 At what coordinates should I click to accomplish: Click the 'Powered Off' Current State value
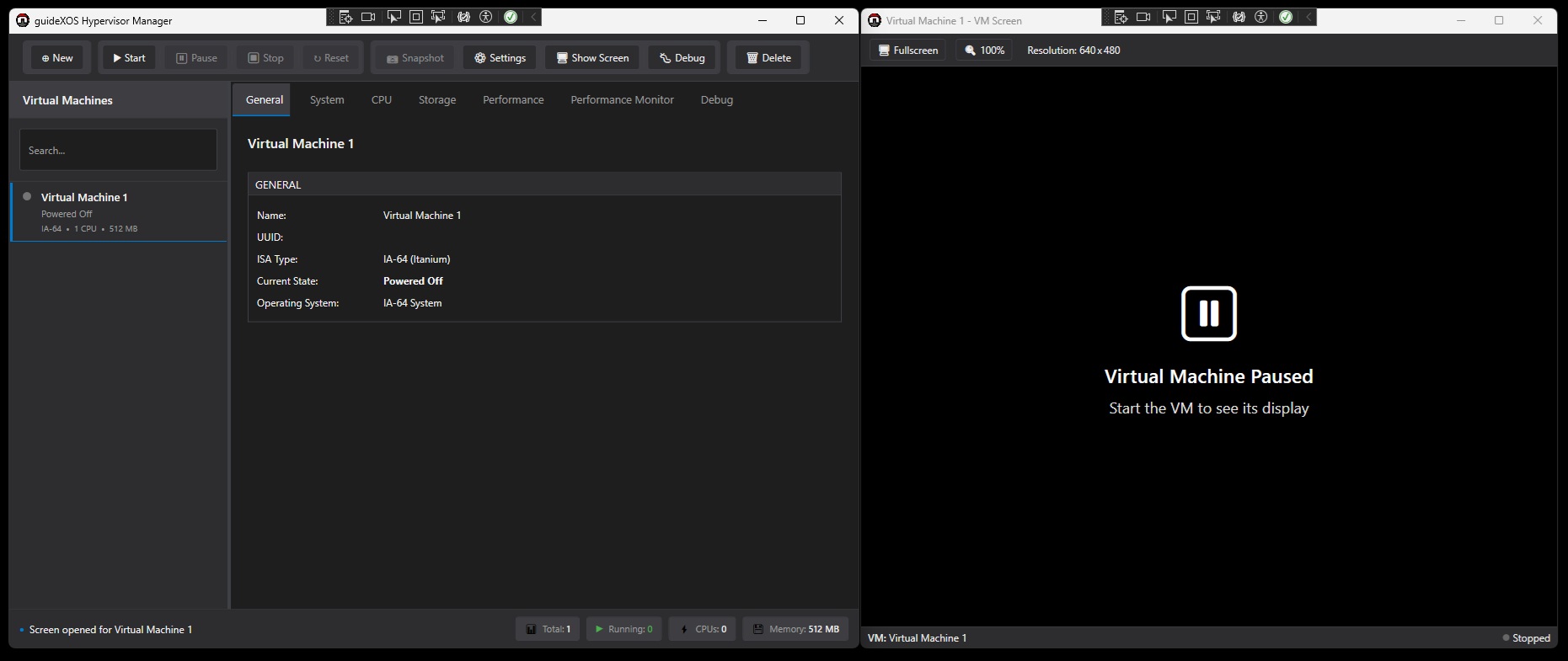click(x=413, y=281)
